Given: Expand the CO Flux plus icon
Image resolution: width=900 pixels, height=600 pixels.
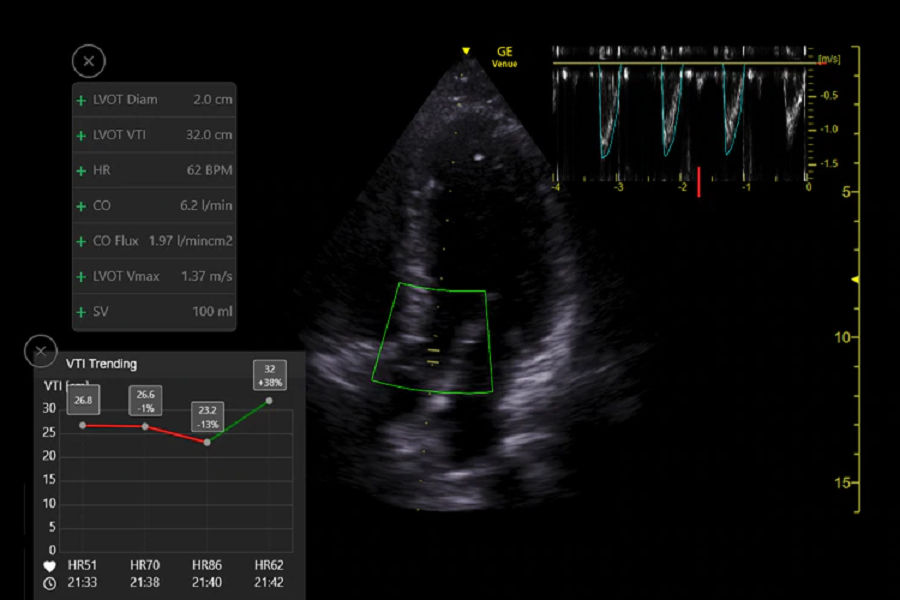Looking at the screenshot, I should pyautogui.click(x=81, y=241).
